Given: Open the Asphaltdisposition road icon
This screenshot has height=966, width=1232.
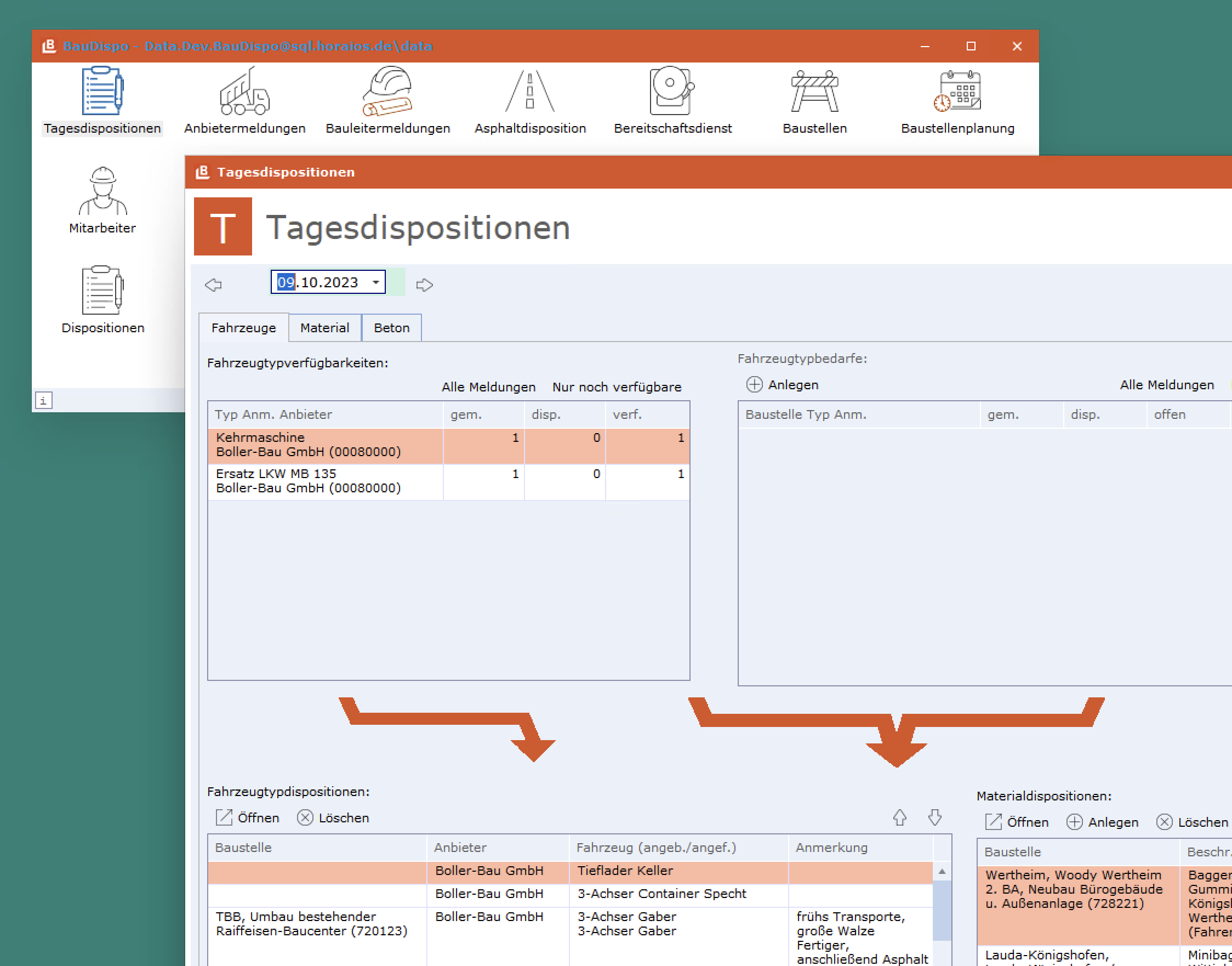Looking at the screenshot, I should (530, 92).
